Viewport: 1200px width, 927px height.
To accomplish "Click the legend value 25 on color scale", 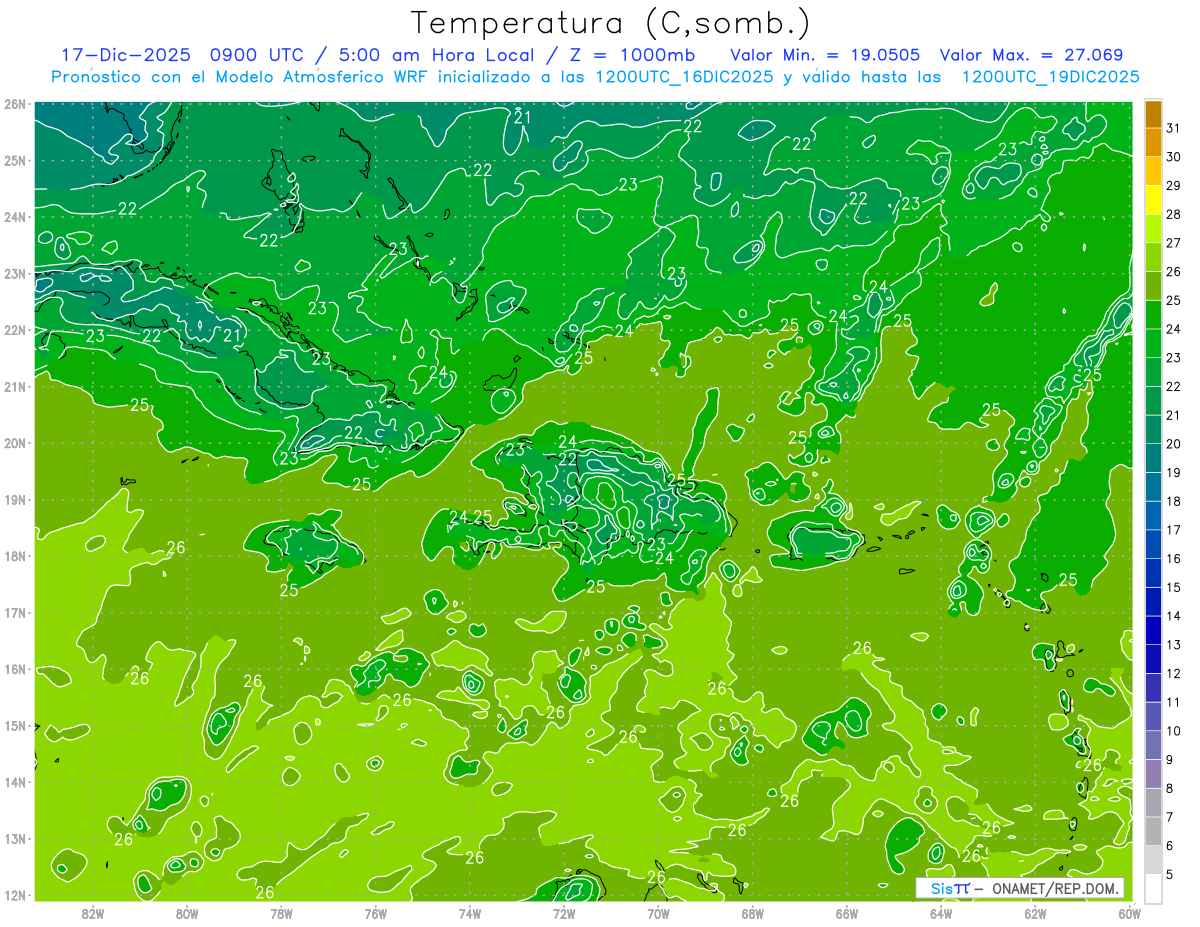I will tap(1174, 300).
